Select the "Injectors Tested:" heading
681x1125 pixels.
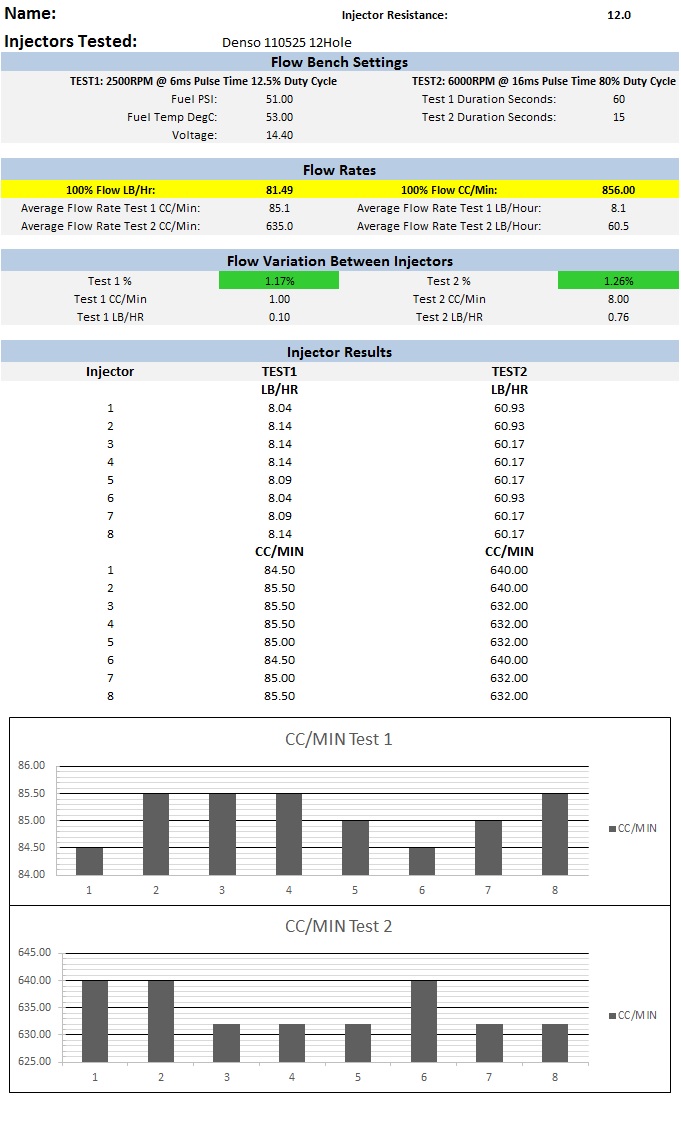pos(70,41)
